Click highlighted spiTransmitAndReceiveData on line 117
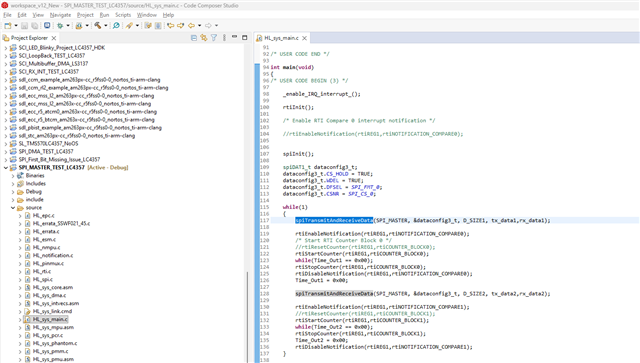The height and width of the screenshot is (363, 640). (x=334, y=220)
